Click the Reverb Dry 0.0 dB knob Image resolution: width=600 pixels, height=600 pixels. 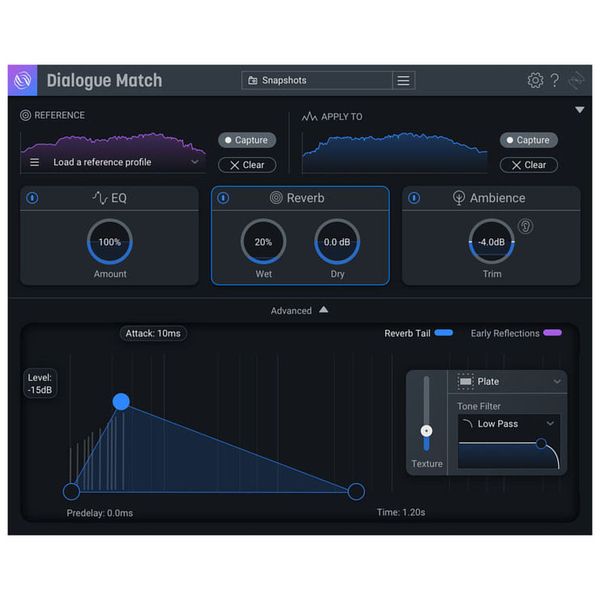click(x=337, y=242)
